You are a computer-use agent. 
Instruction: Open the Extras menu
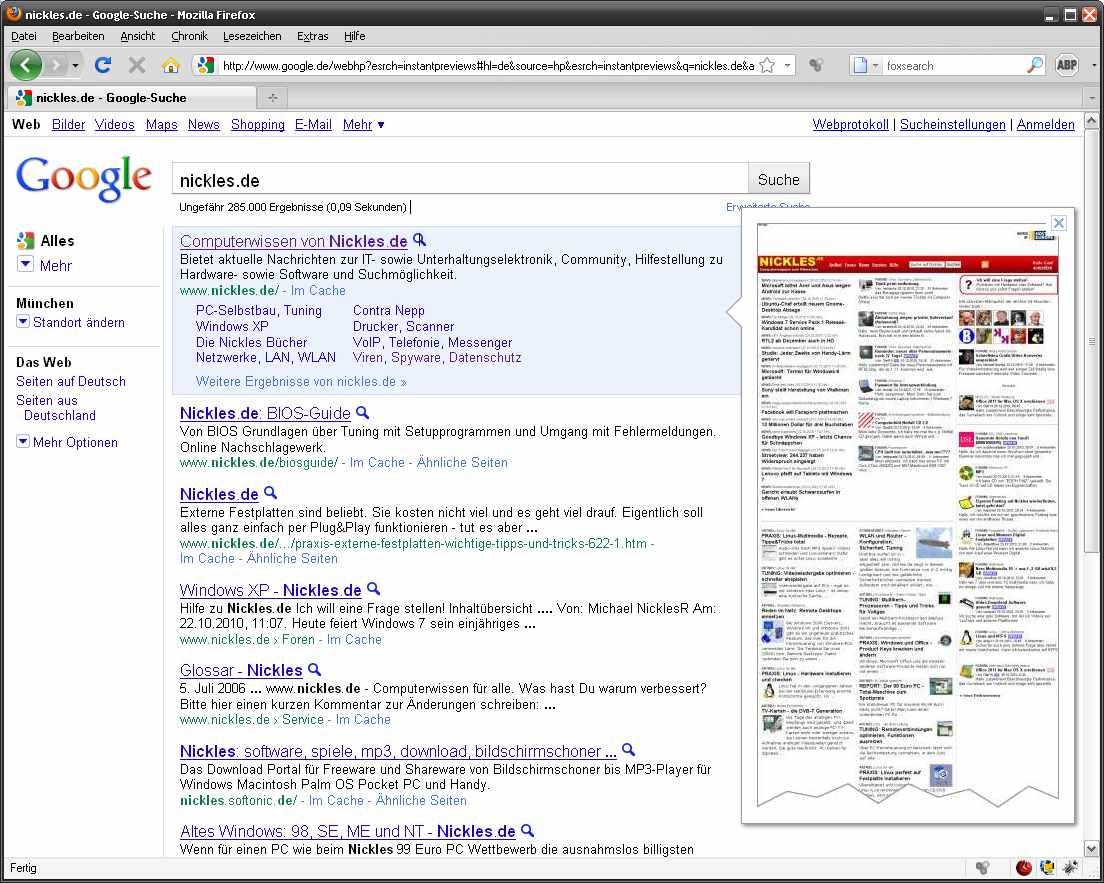click(313, 36)
